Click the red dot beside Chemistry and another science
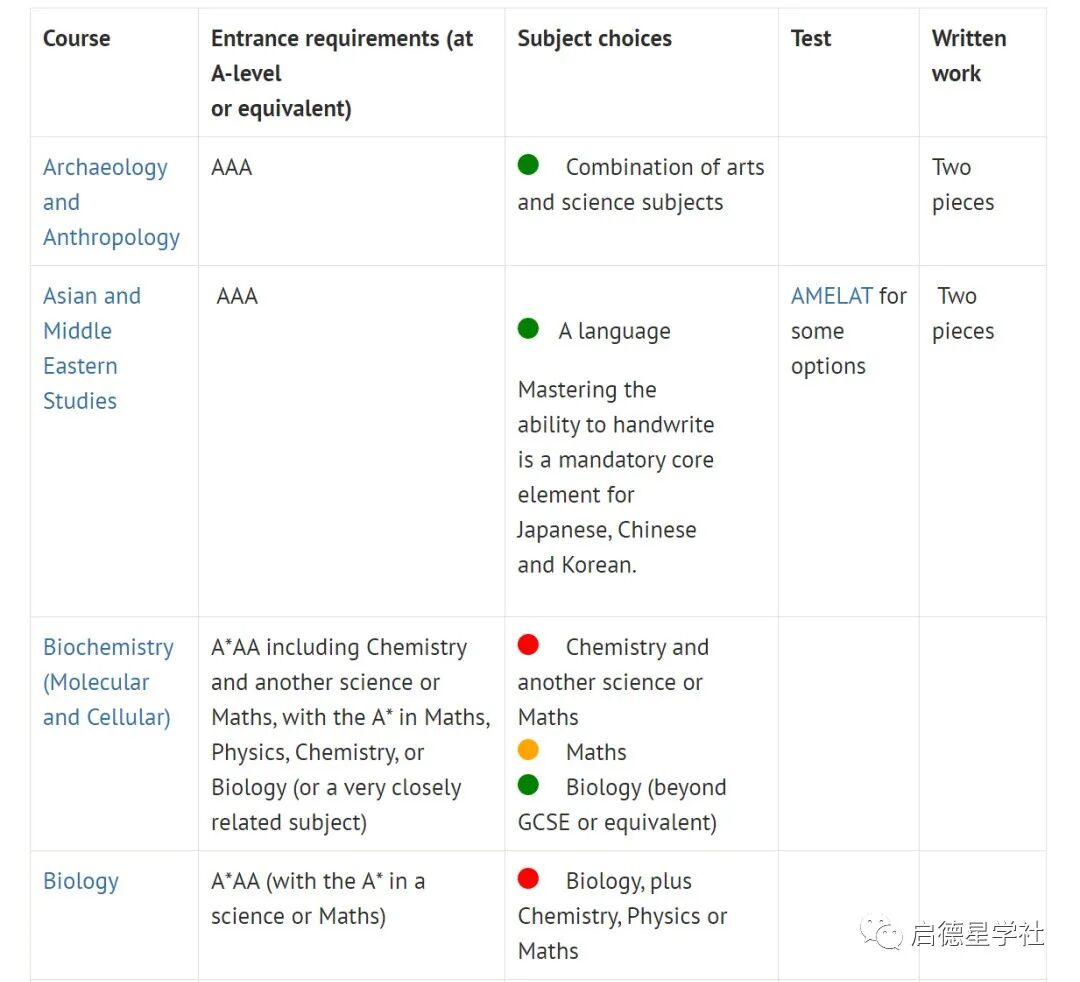1080x982 pixels. point(528,645)
